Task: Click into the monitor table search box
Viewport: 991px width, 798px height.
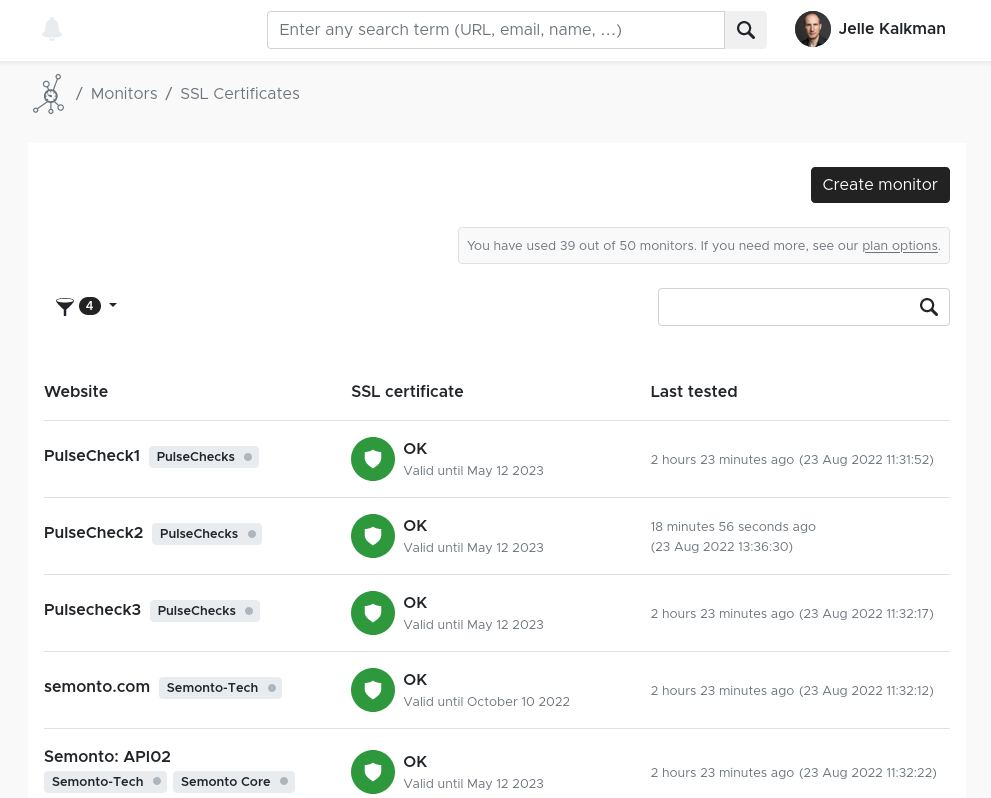Action: point(786,307)
